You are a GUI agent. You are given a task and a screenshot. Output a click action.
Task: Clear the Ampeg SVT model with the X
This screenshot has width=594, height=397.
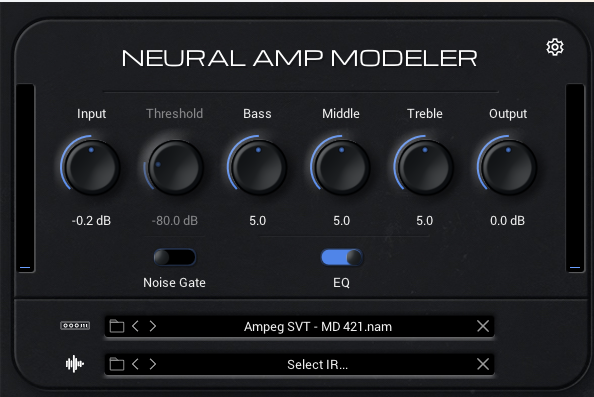pyautogui.click(x=483, y=326)
